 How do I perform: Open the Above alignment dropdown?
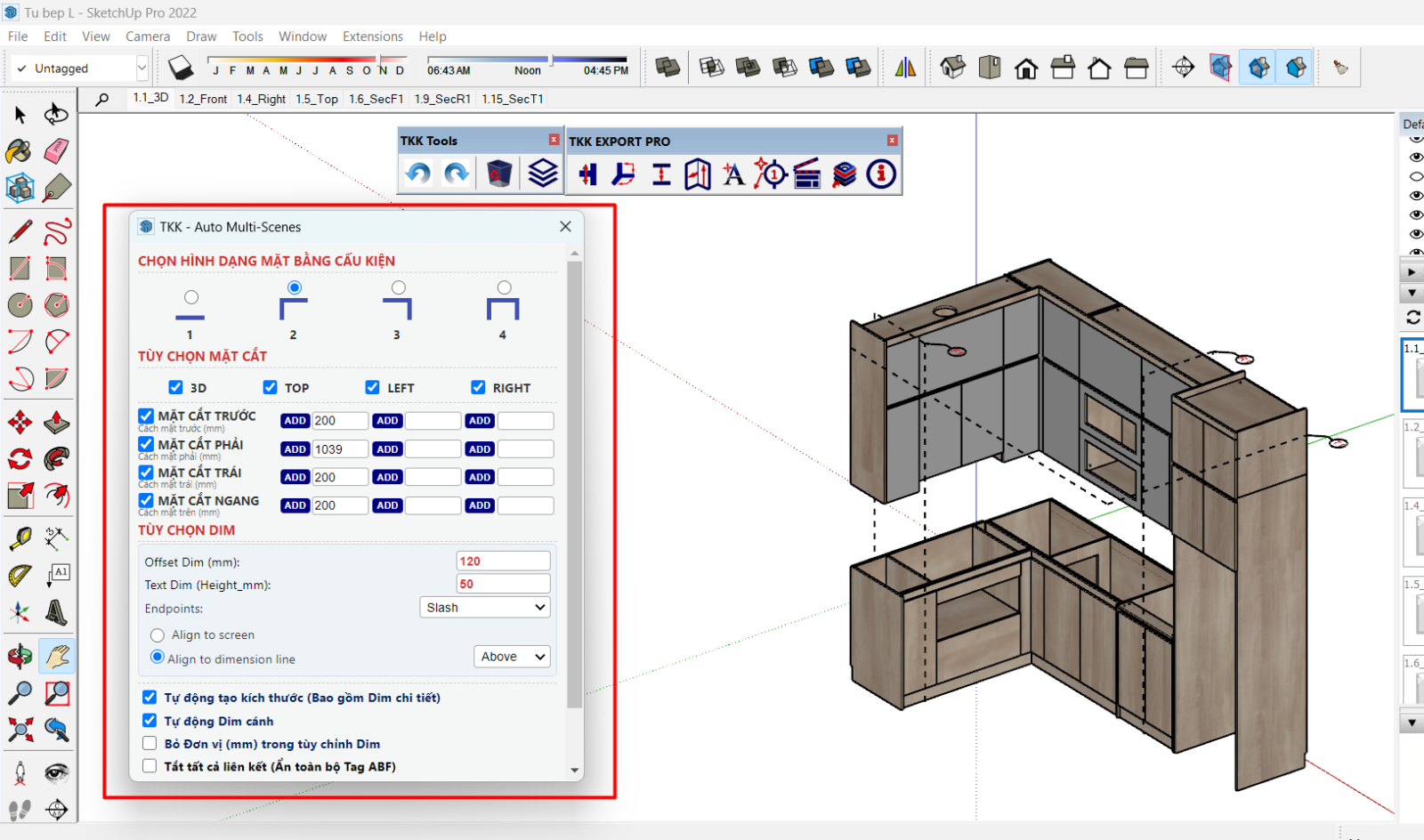point(512,657)
